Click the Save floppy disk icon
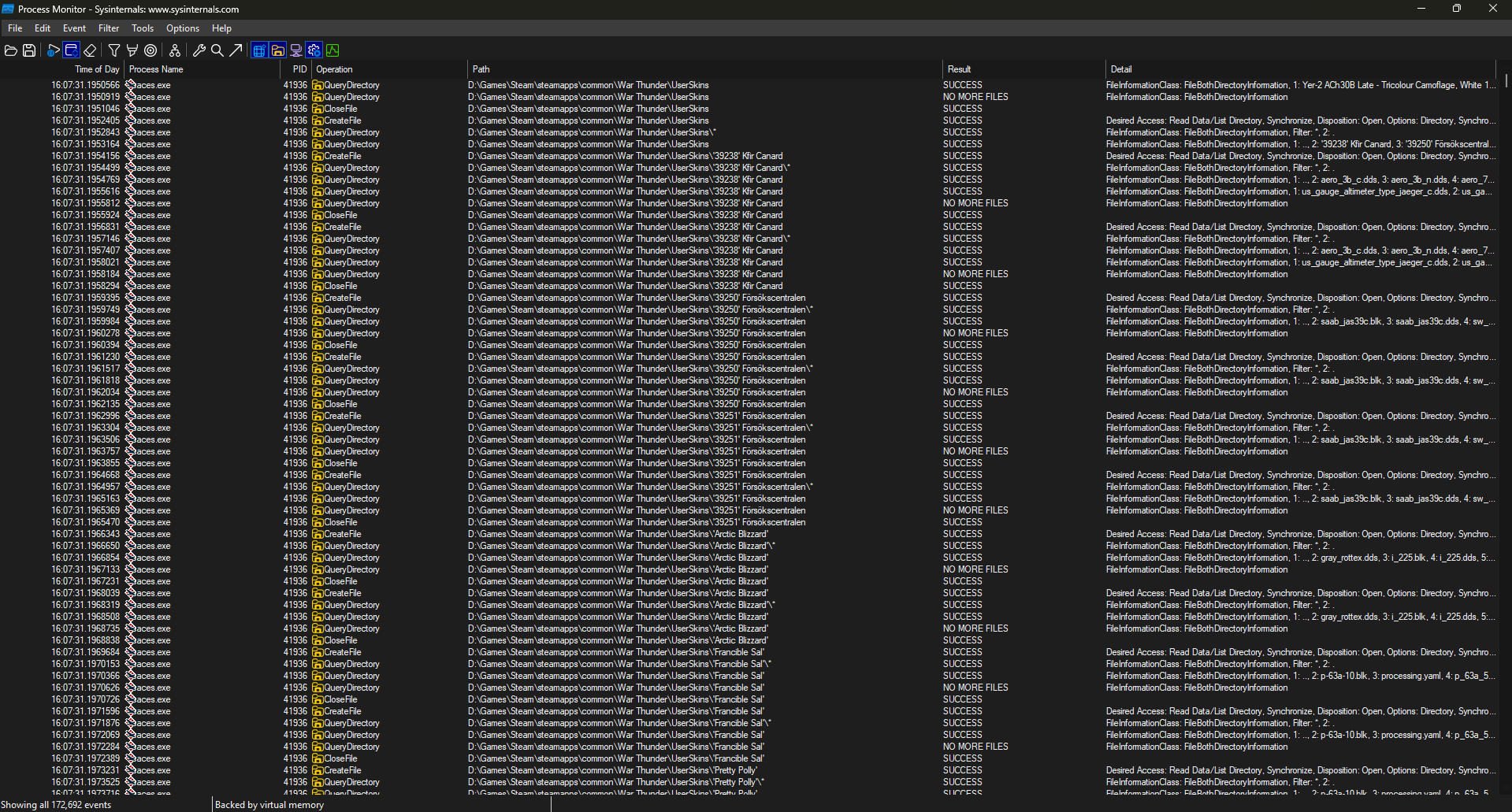Image resolution: width=1512 pixels, height=812 pixels. (x=29, y=50)
